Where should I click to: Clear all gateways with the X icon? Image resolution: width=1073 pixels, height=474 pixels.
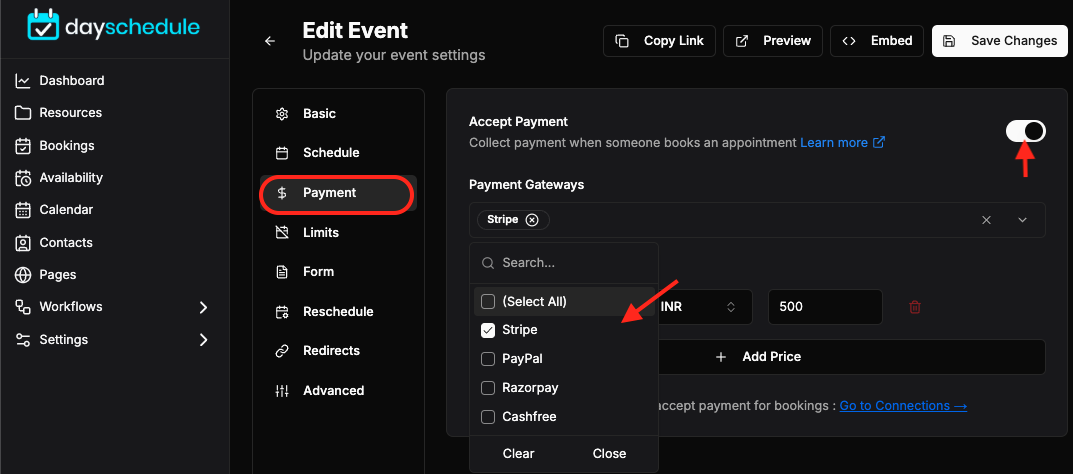[x=986, y=220]
